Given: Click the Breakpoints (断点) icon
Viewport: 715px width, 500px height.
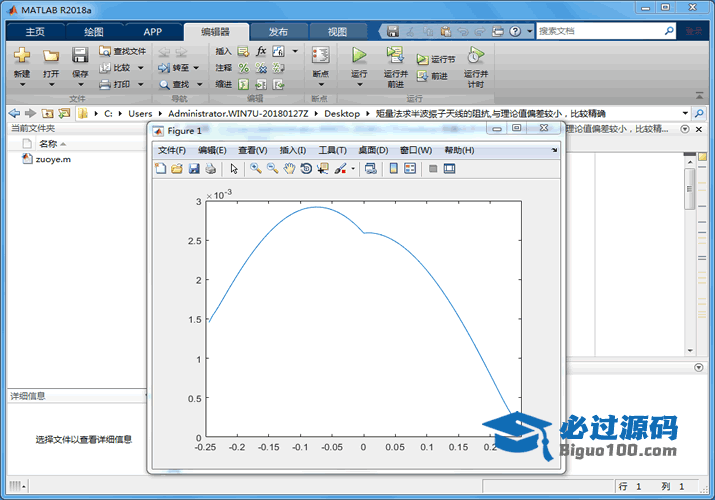Looking at the screenshot, I should pyautogui.click(x=320, y=56).
